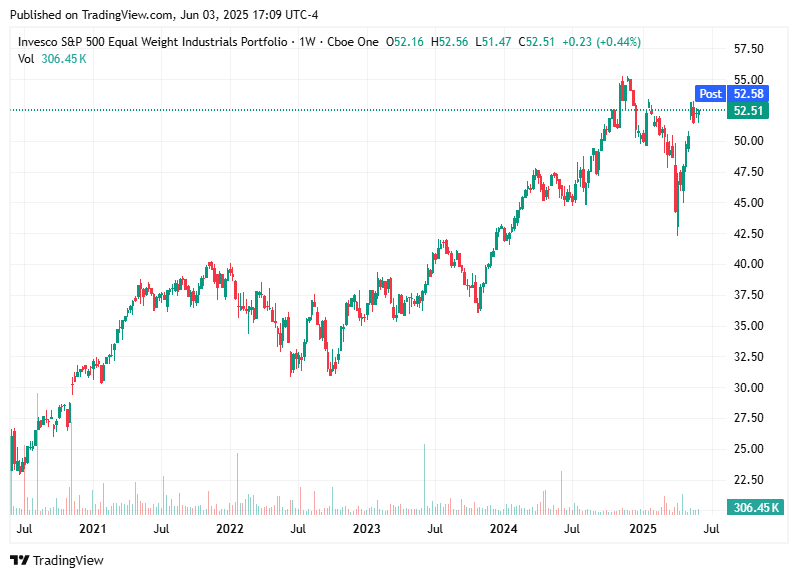The image size is (798, 578).
Task: Click the 27.50 price axis label
Action: 748,418
